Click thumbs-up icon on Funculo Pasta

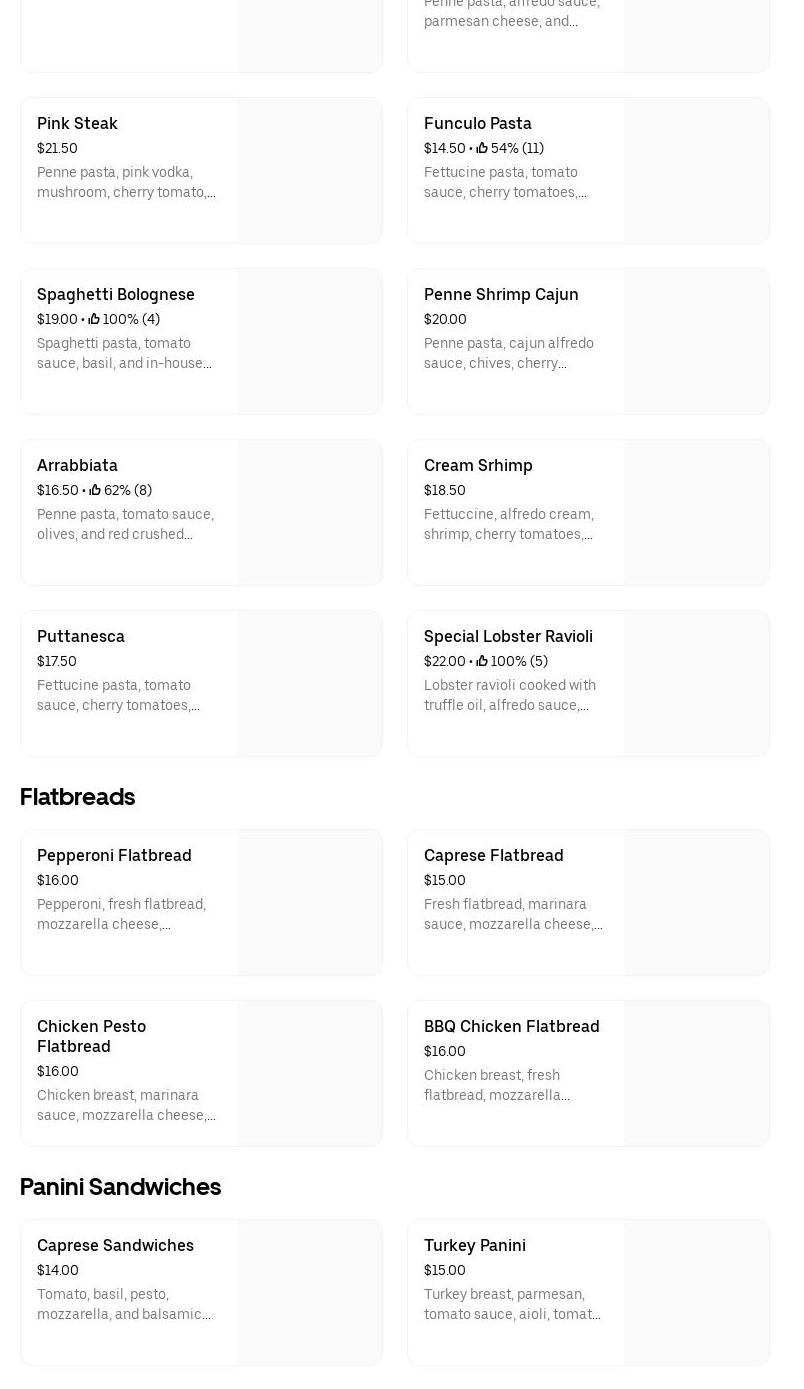tap(482, 148)
